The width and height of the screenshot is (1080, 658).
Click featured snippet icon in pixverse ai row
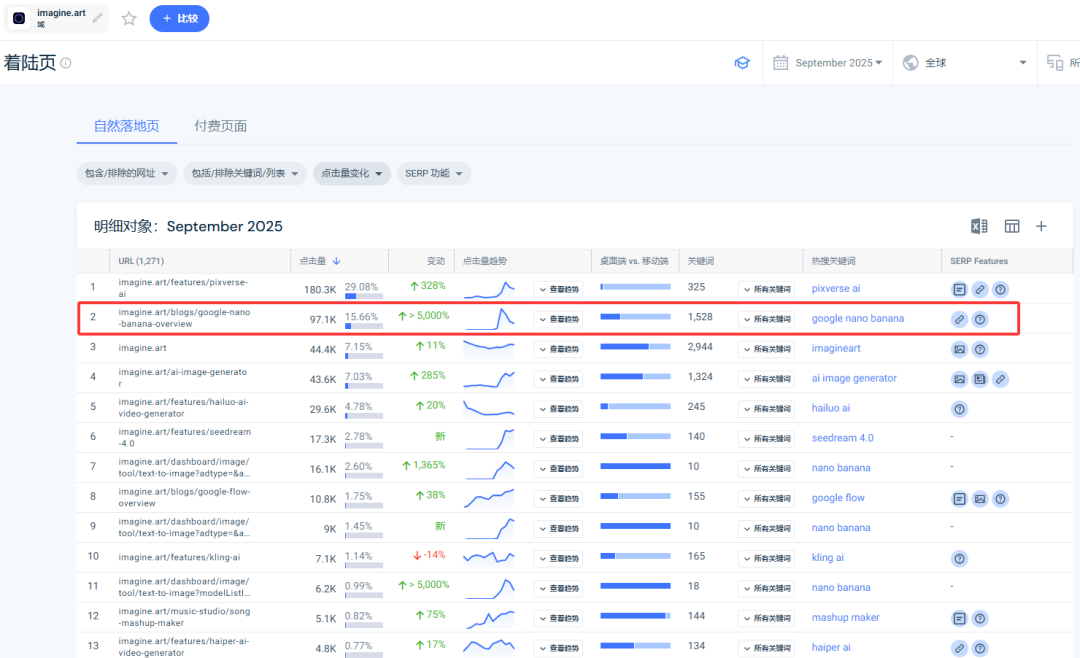point(959,289)
